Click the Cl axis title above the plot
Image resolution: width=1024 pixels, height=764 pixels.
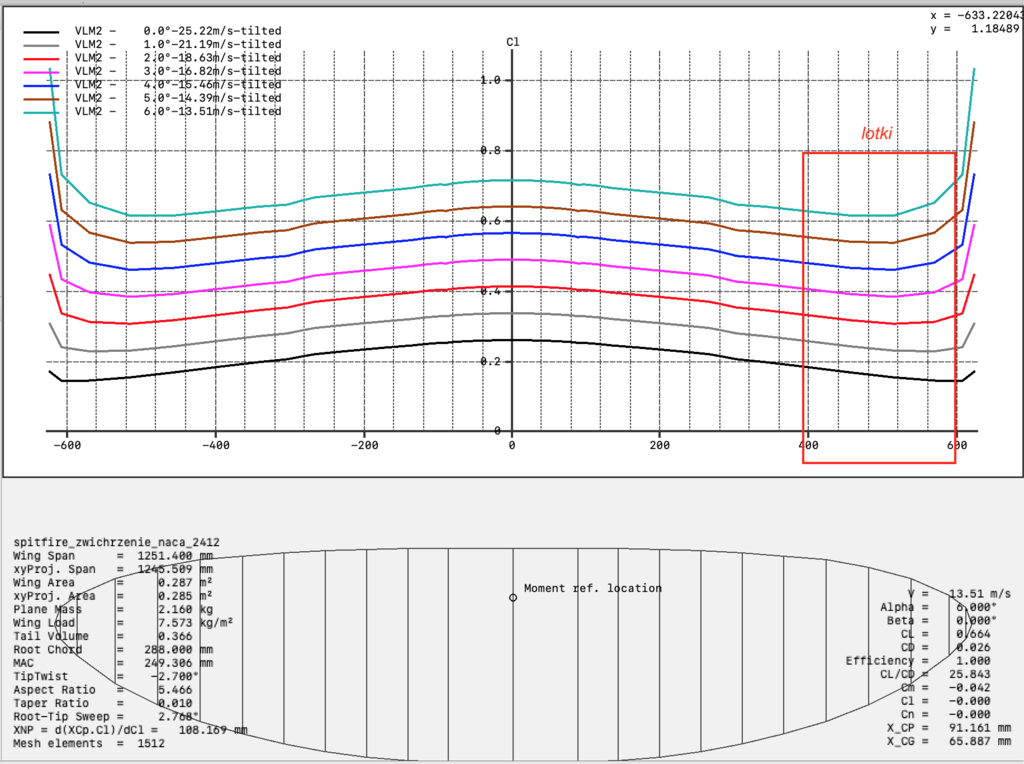click(513, 42)
